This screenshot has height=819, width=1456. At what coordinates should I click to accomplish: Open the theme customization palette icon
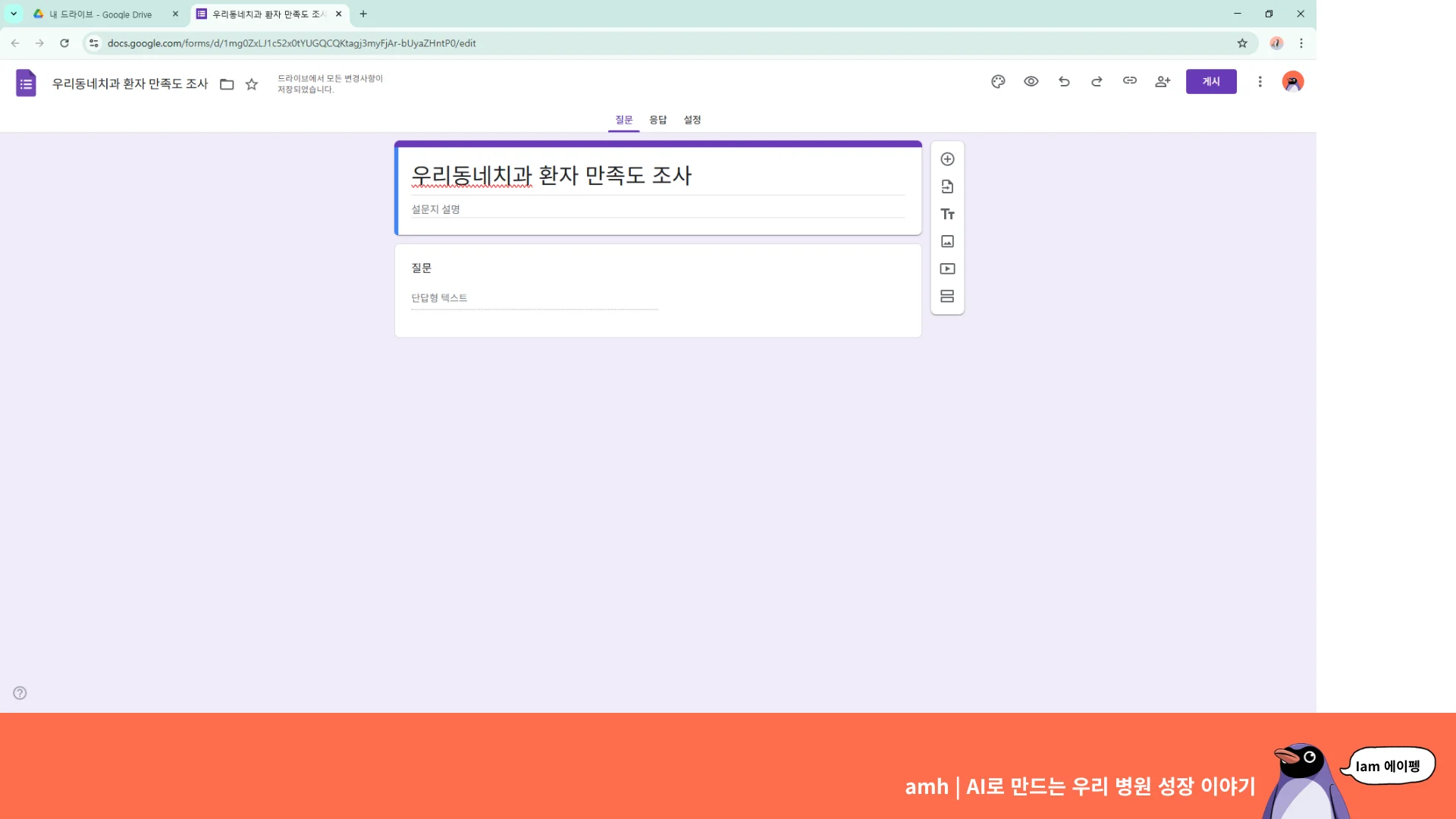point(998,81)
